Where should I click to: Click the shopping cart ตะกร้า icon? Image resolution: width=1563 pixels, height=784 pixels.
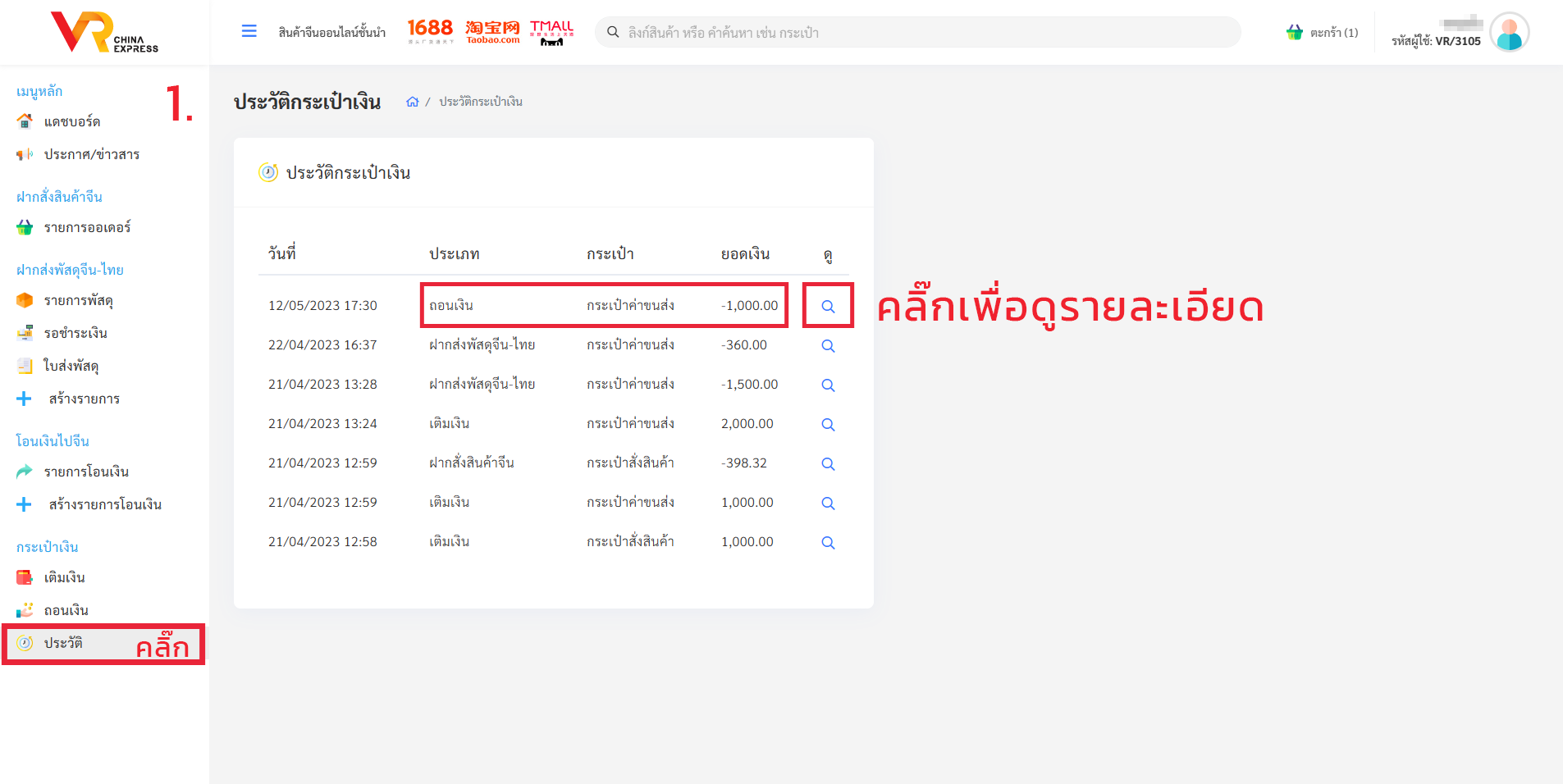tap(1295, 32)
